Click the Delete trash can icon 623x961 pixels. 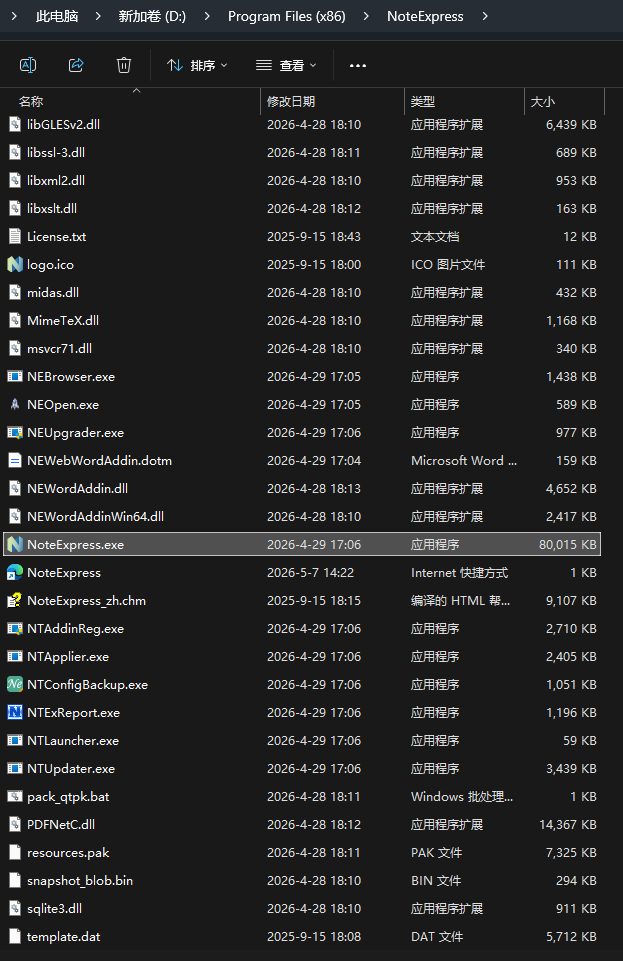[x=124, y=65]
